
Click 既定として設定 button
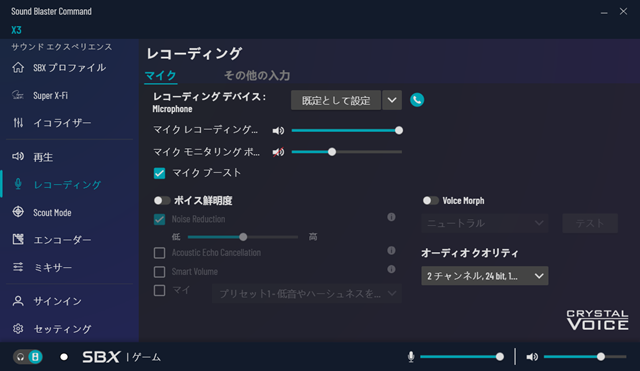tap(336, 100)
